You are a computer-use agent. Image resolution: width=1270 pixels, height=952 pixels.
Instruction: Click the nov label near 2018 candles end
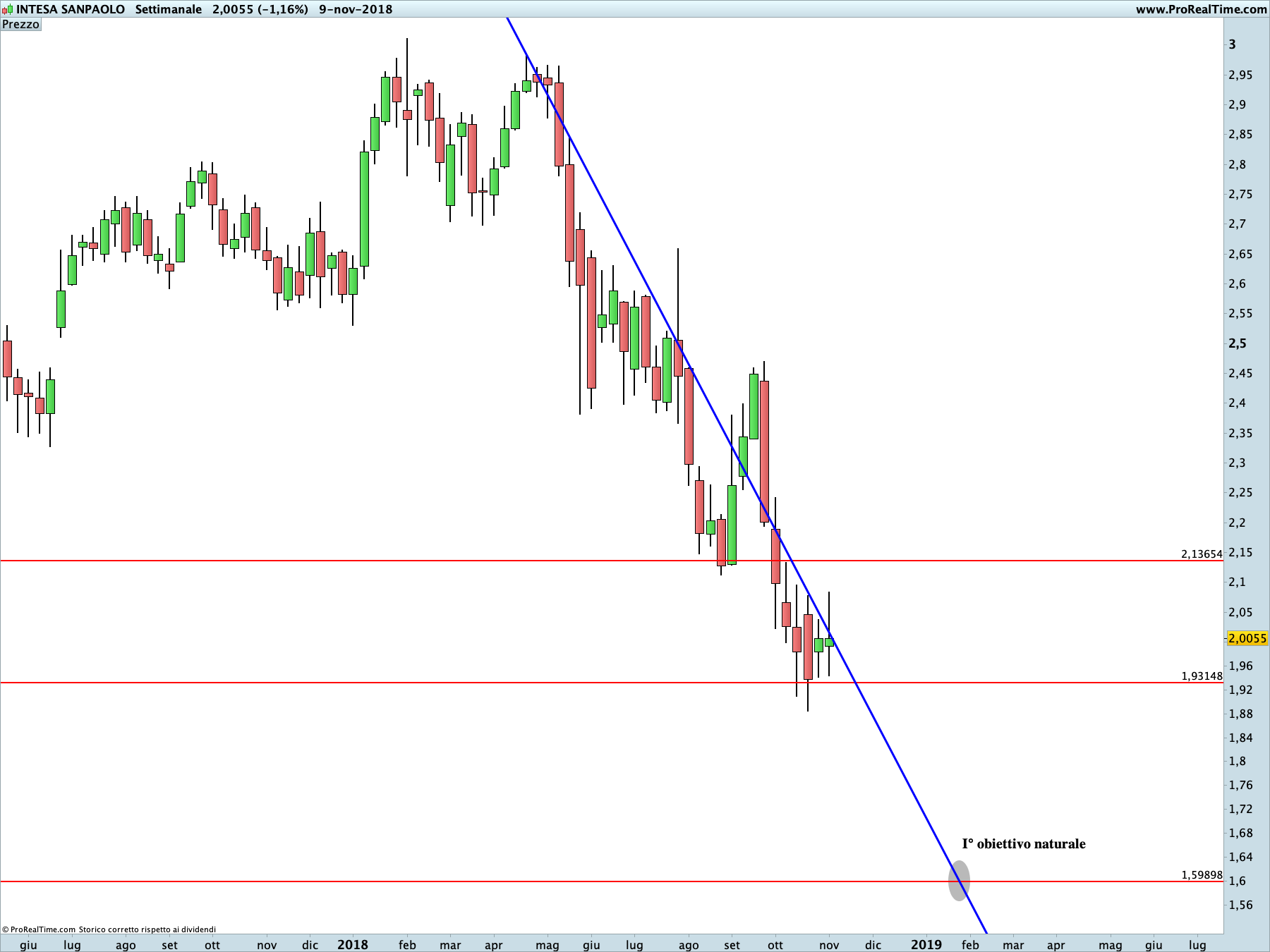(829, 945)
